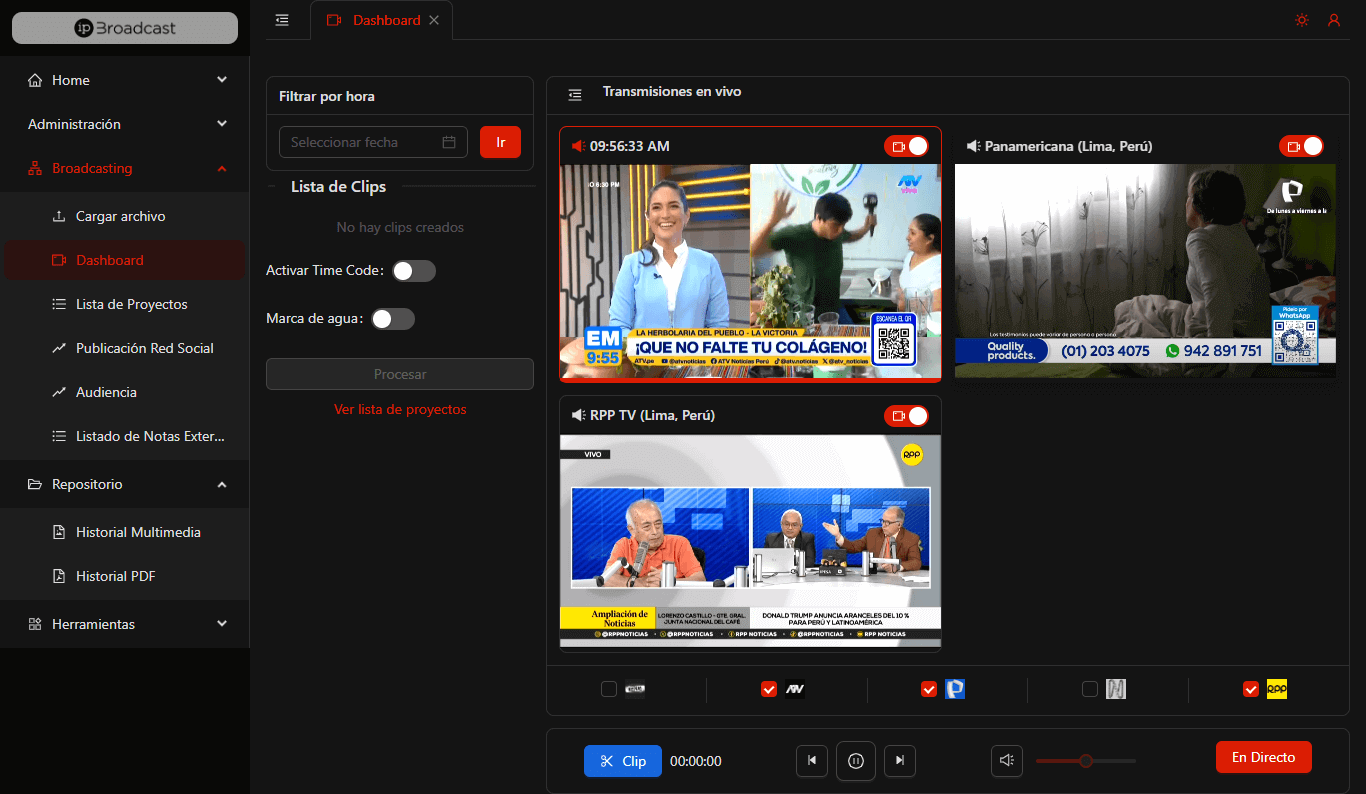The width and height of the screenshot is (1366, 794).
Task: Click the volume slider handle
Action: [1086, 761]
